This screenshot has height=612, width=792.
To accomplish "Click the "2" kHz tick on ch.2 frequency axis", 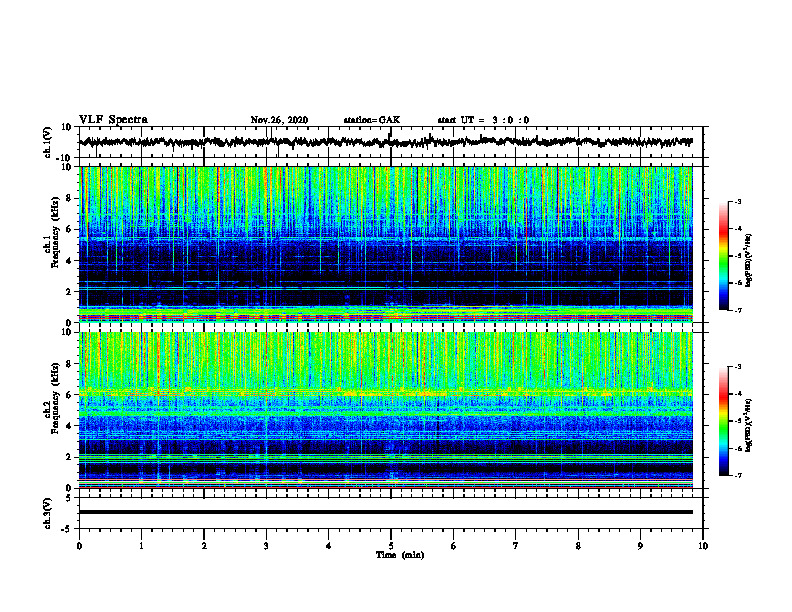I will pyautogui.click(x=69, y=457).
